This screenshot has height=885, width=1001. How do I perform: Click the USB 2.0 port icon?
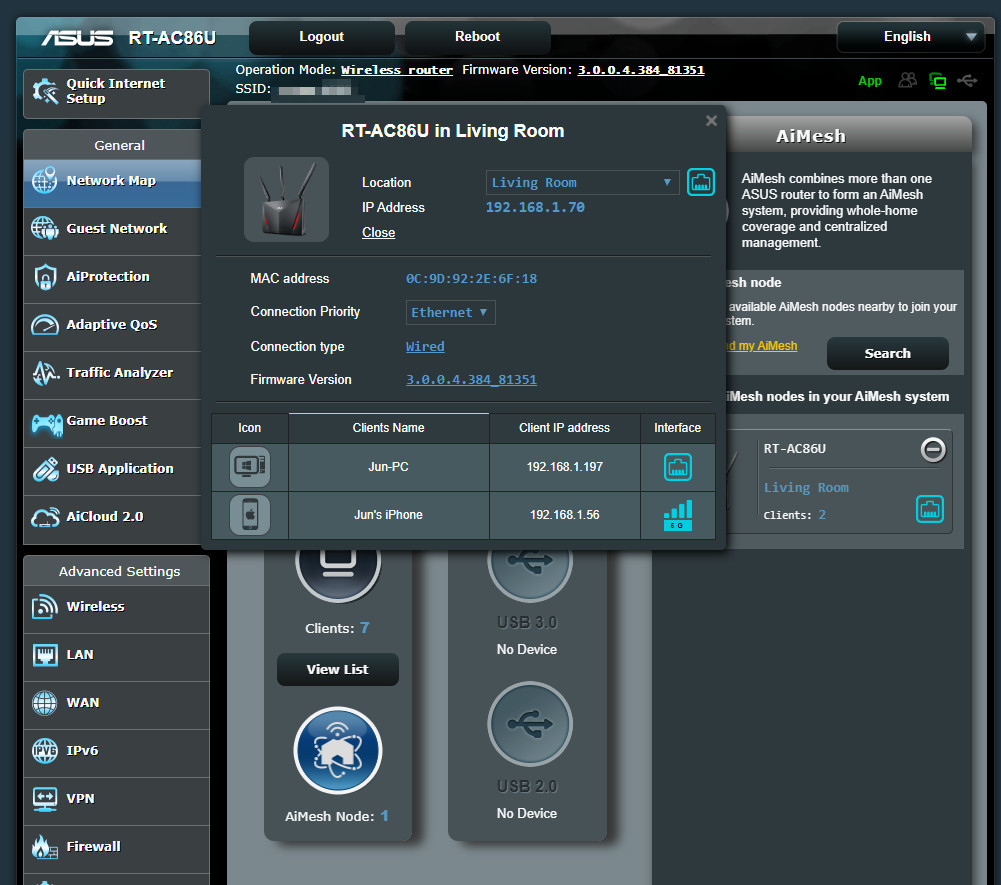click(529, 724)
